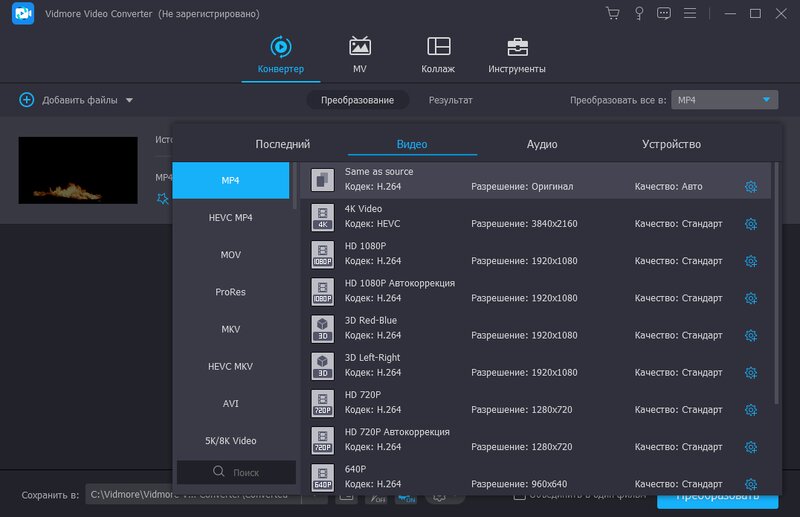Open settings gear for 3D Red-Blue
The image size is (800, 517).
[x=751, y=336]
